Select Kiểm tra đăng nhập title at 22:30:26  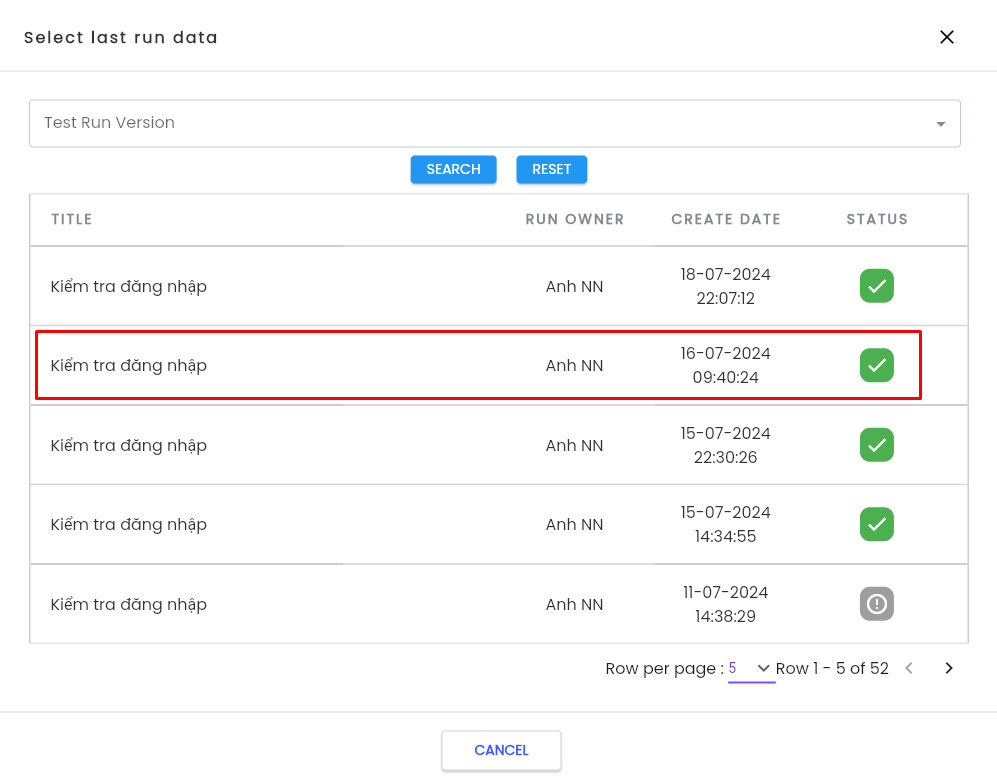tap(128, 446)
